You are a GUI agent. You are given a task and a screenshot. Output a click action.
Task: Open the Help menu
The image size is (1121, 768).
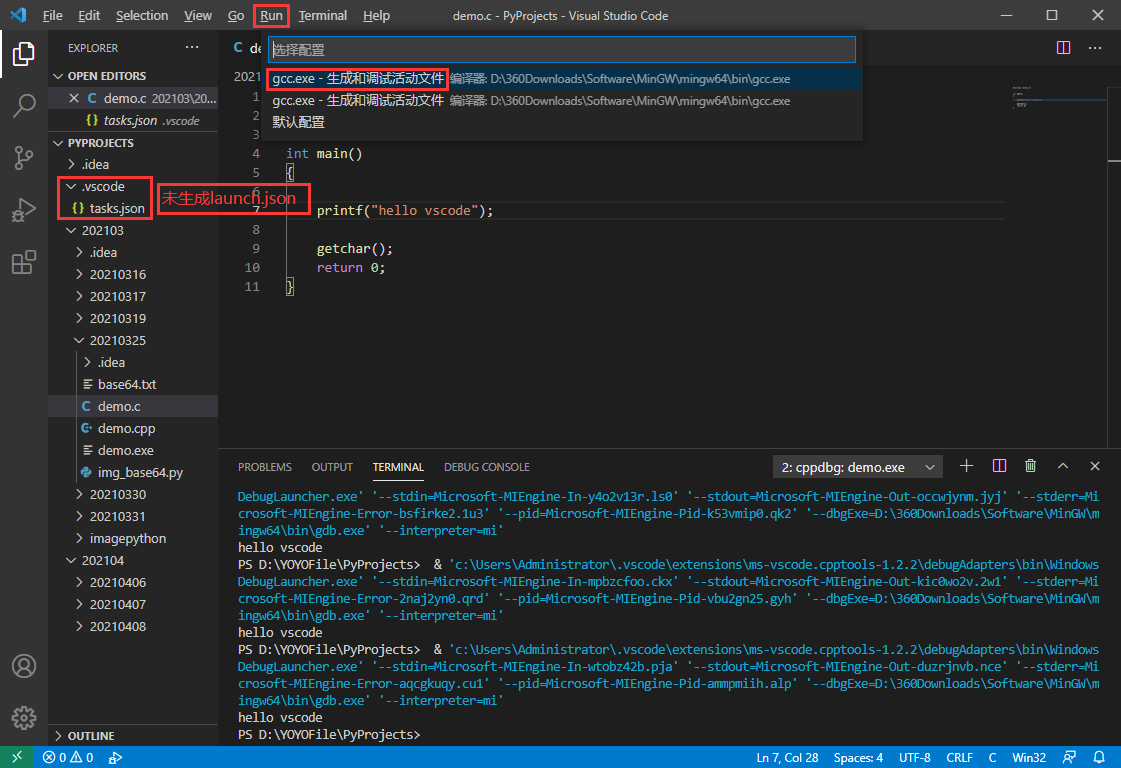[x=376, y=15]
